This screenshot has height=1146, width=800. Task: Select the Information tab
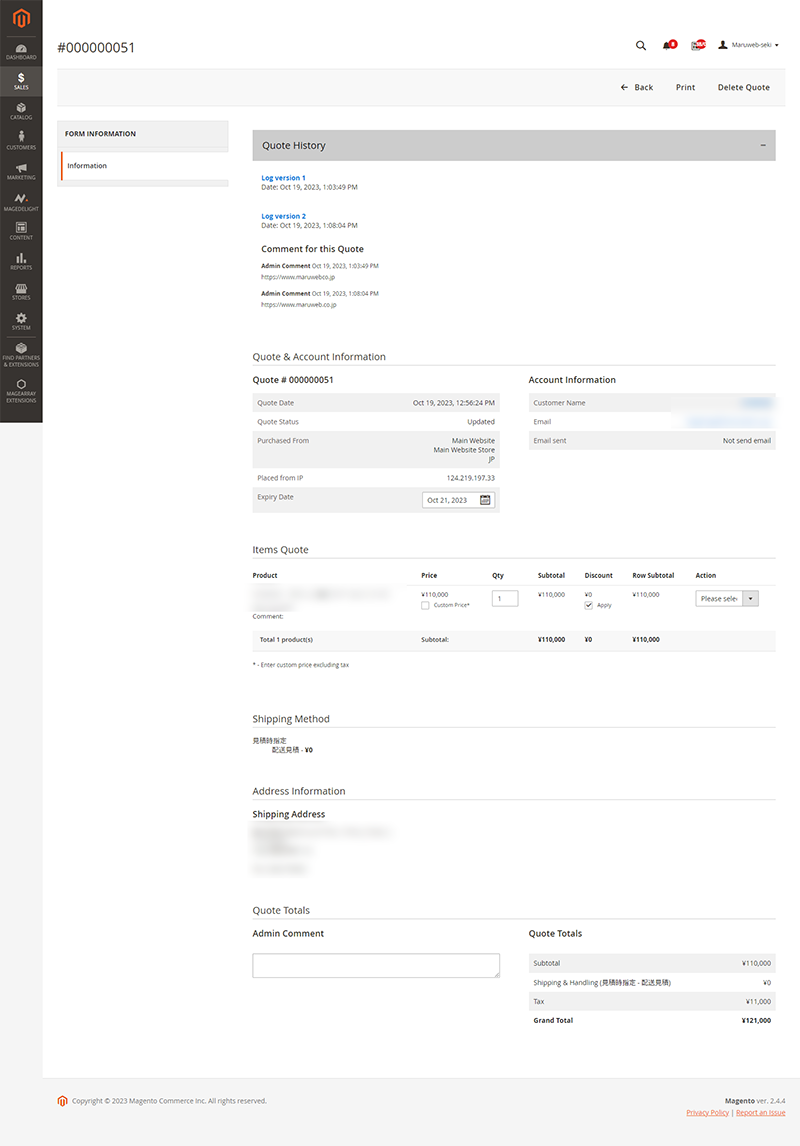tap(145, 166)
